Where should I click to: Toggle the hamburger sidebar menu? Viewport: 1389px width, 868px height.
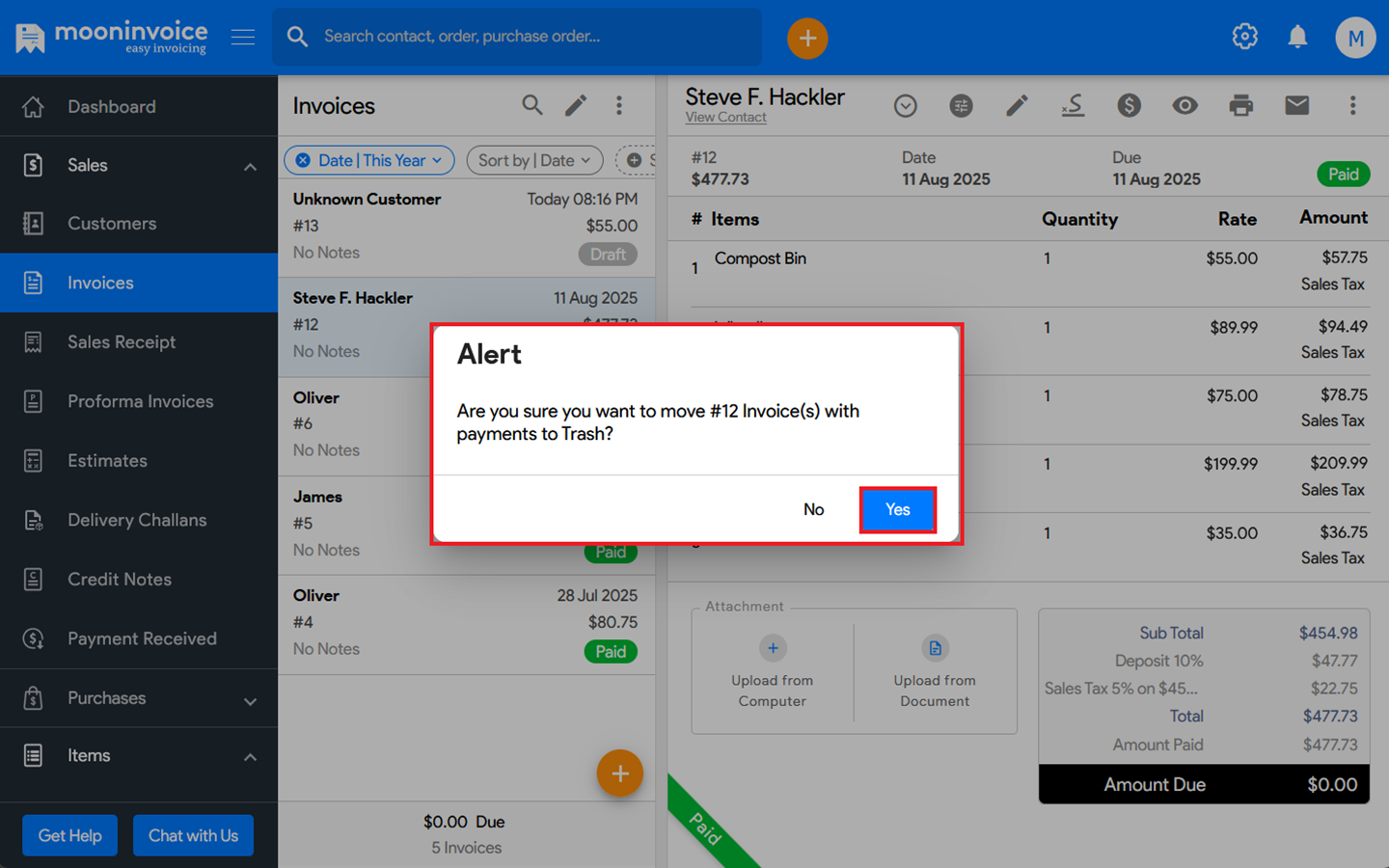[x=243, y=37]
